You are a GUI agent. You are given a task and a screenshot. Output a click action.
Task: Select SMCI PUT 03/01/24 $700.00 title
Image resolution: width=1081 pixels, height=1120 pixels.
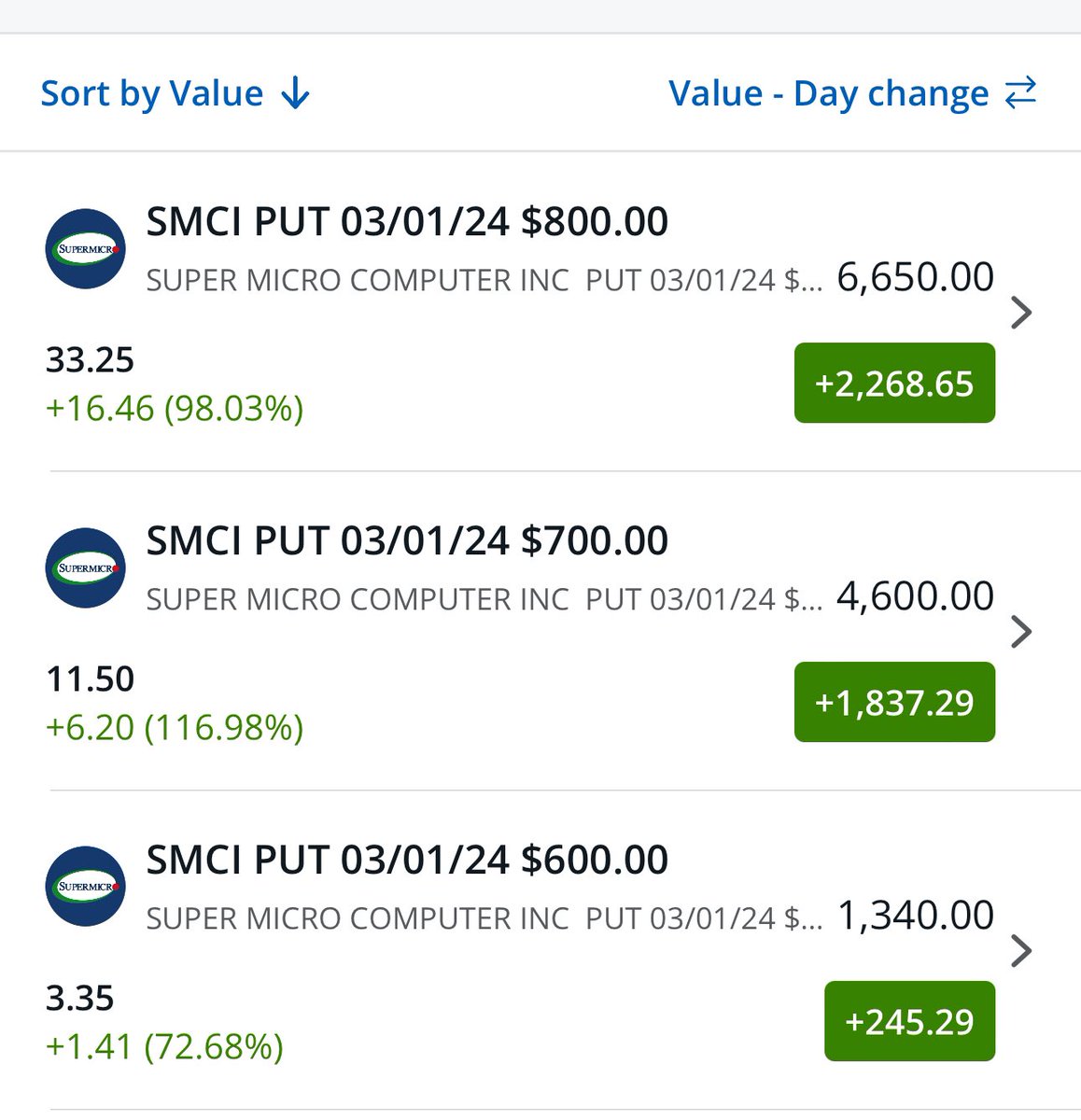(407, 541)
